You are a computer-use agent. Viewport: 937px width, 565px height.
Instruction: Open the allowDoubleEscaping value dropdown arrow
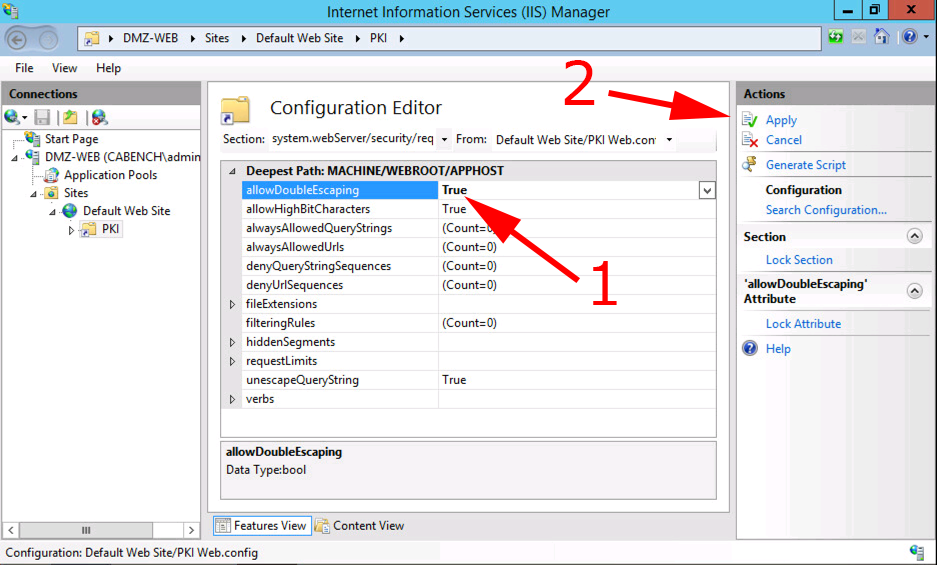click(x=707, y=190)
